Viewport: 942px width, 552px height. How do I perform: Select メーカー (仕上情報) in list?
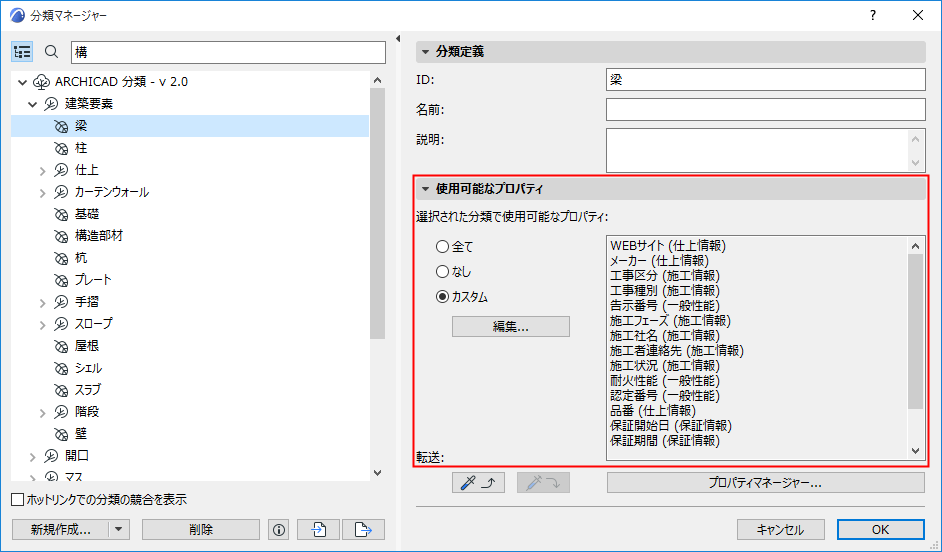(x=660, y=261)
